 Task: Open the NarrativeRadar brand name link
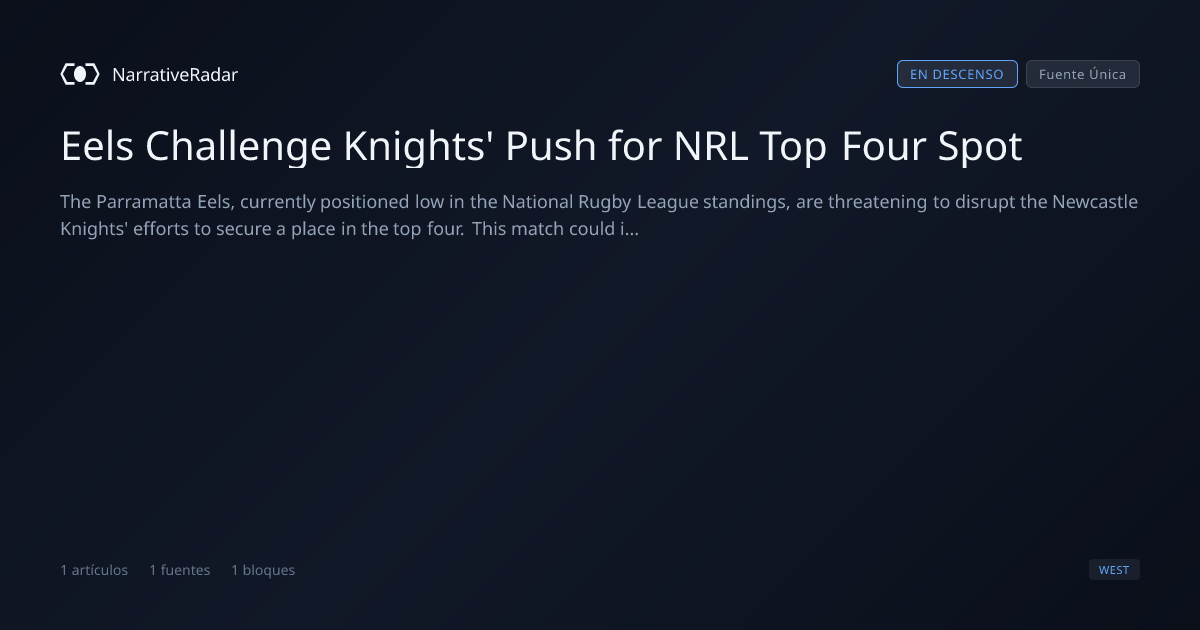pyautogui.click(x=175, y=74)
